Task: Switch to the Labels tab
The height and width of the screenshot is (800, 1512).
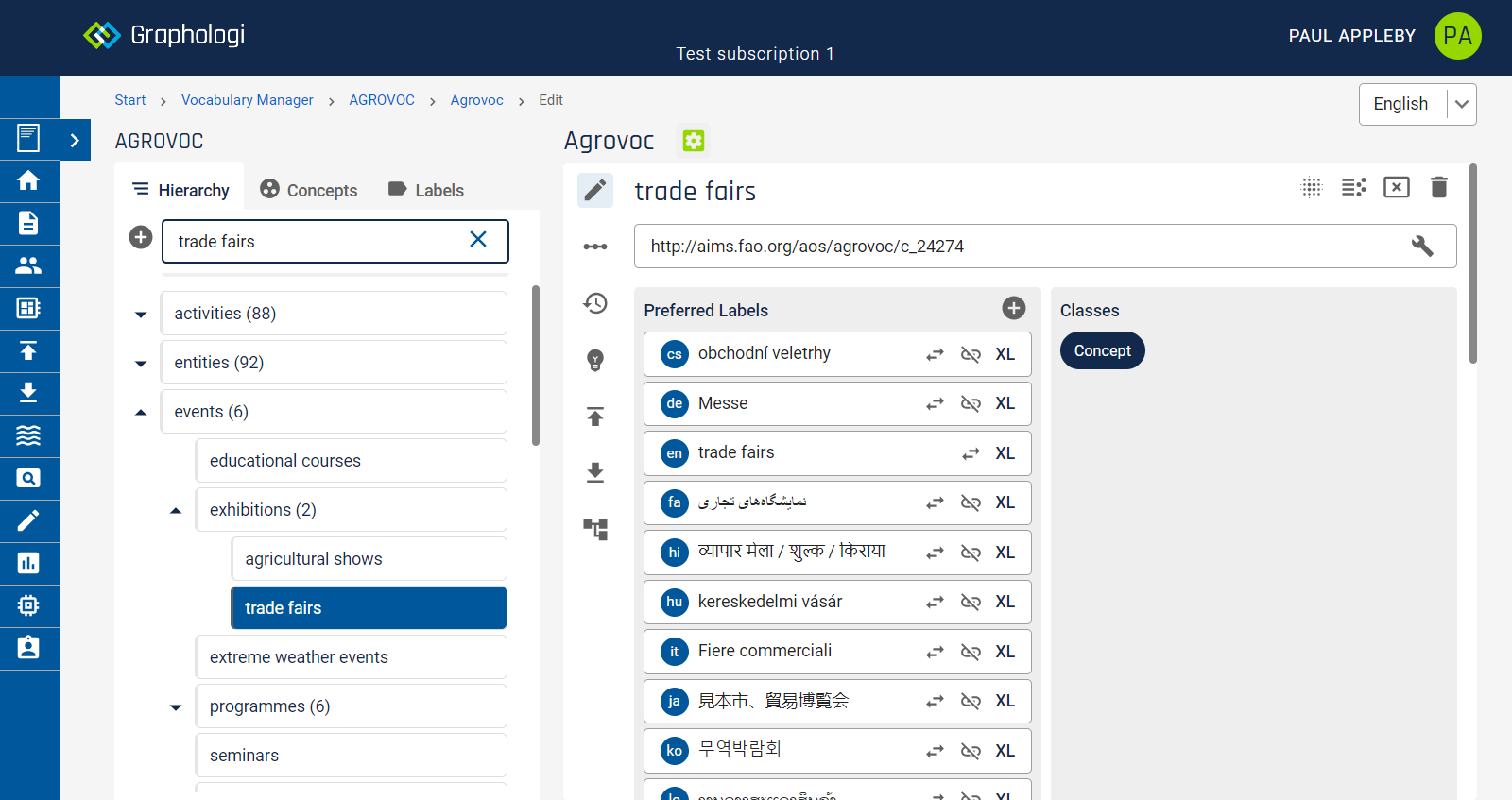Action: tap(426, 190)
